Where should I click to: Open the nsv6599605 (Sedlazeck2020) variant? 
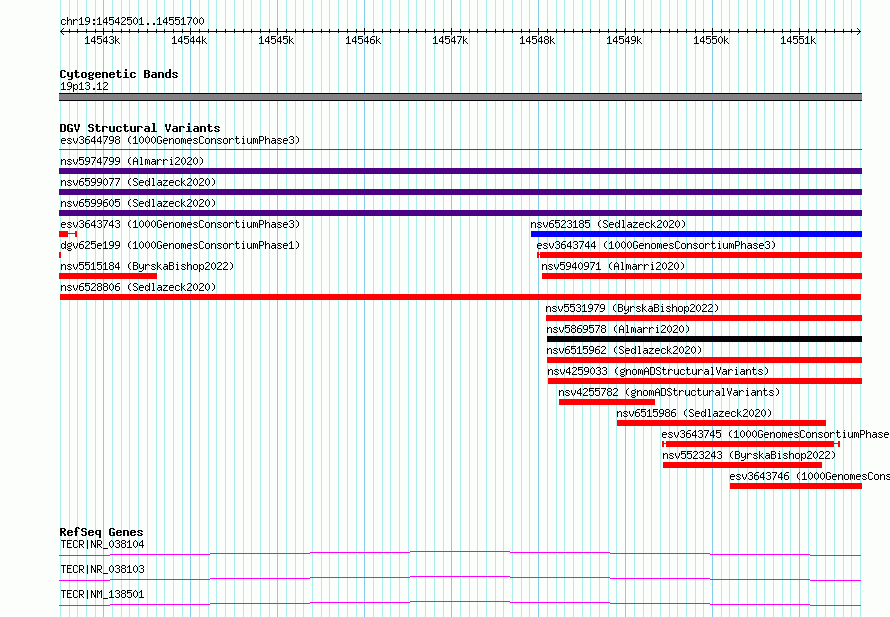(138, 203)
